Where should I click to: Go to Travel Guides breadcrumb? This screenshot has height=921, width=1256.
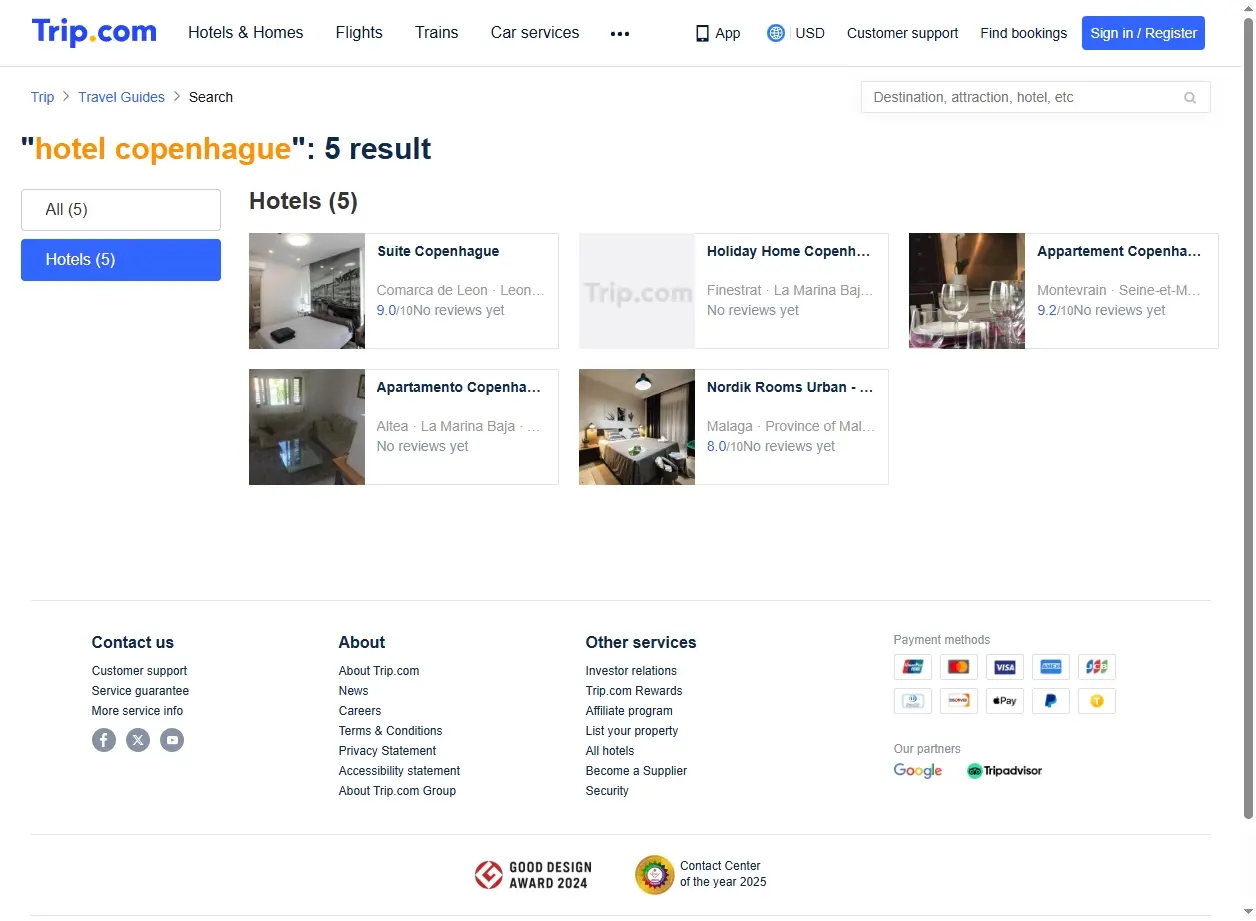pos(121,97)
